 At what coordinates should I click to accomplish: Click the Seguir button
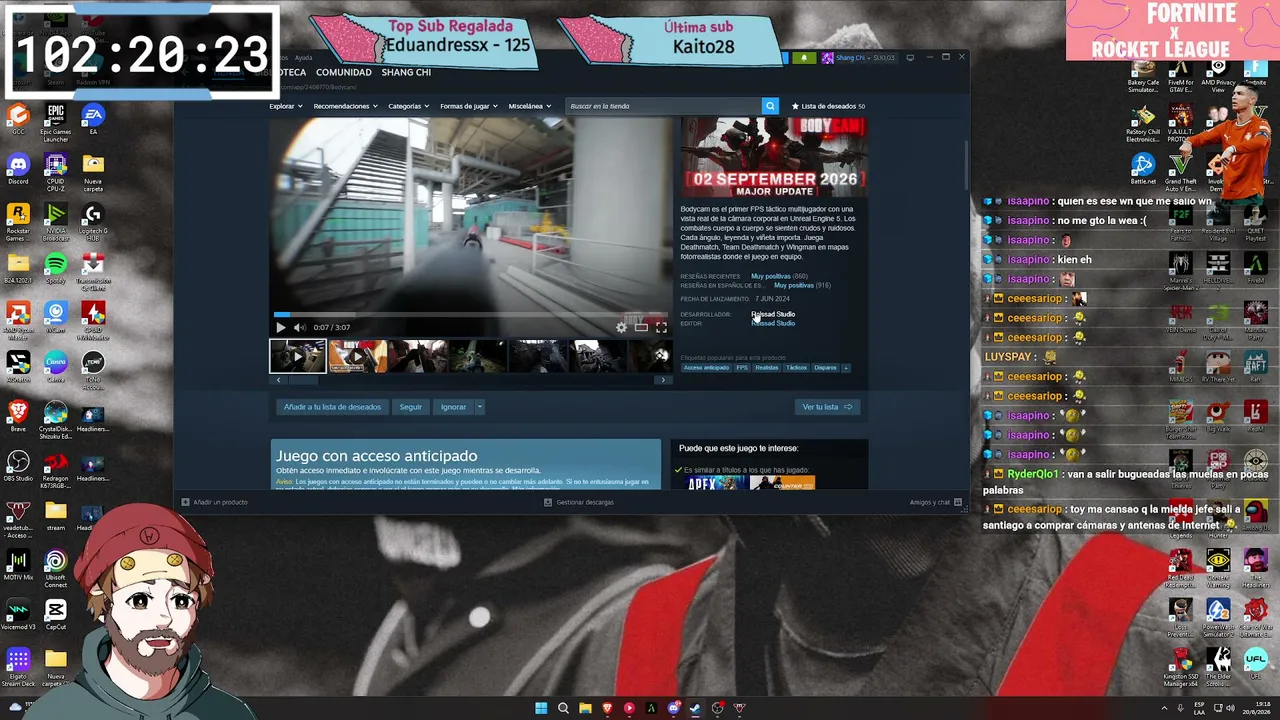[x=411, y=407]
